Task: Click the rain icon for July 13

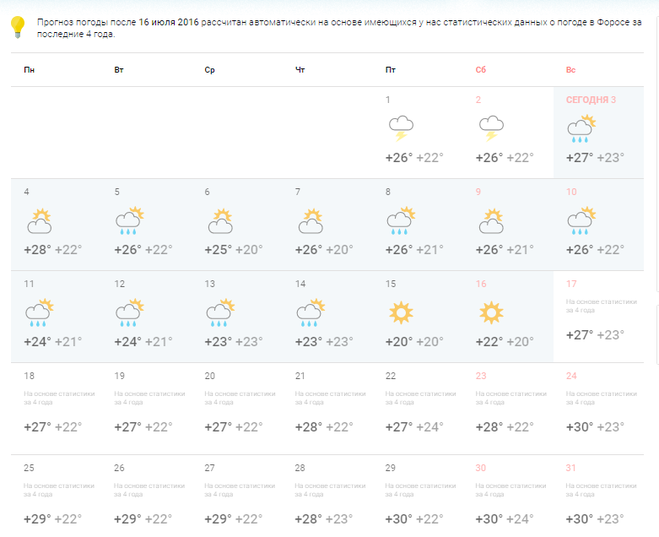Action: pos(220,313)
